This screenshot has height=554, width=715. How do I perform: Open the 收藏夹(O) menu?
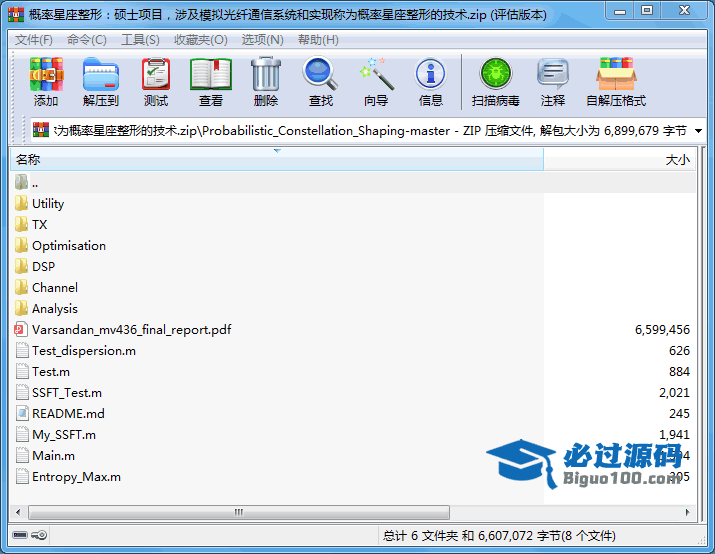click(201, 40)
